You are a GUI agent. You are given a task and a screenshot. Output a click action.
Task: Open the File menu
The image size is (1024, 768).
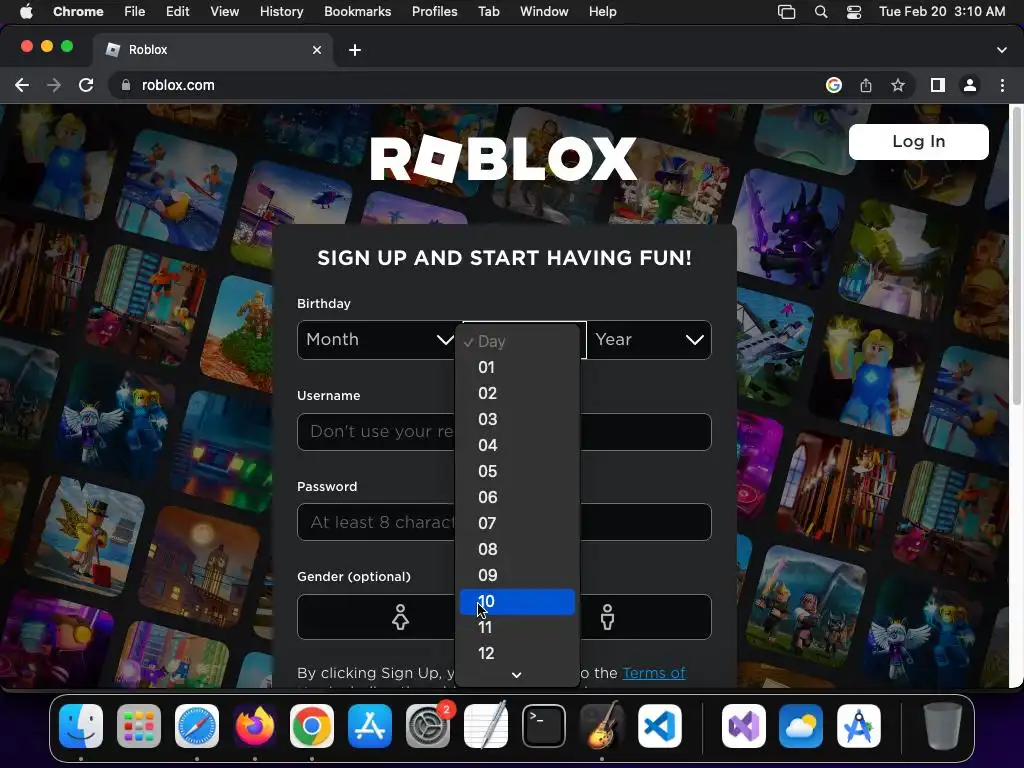[135, 12]
